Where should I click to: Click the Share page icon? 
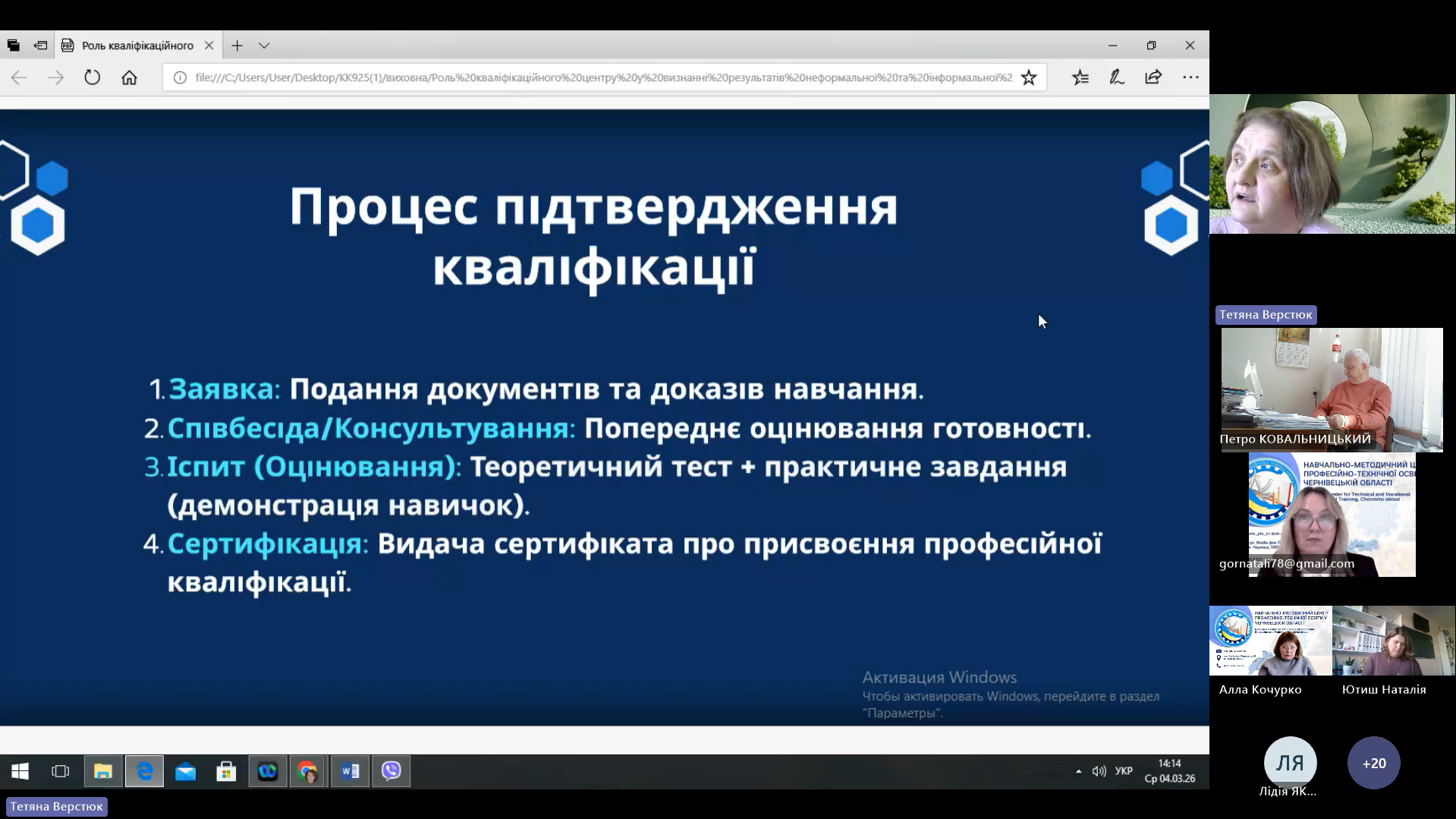click(1153, 77)
